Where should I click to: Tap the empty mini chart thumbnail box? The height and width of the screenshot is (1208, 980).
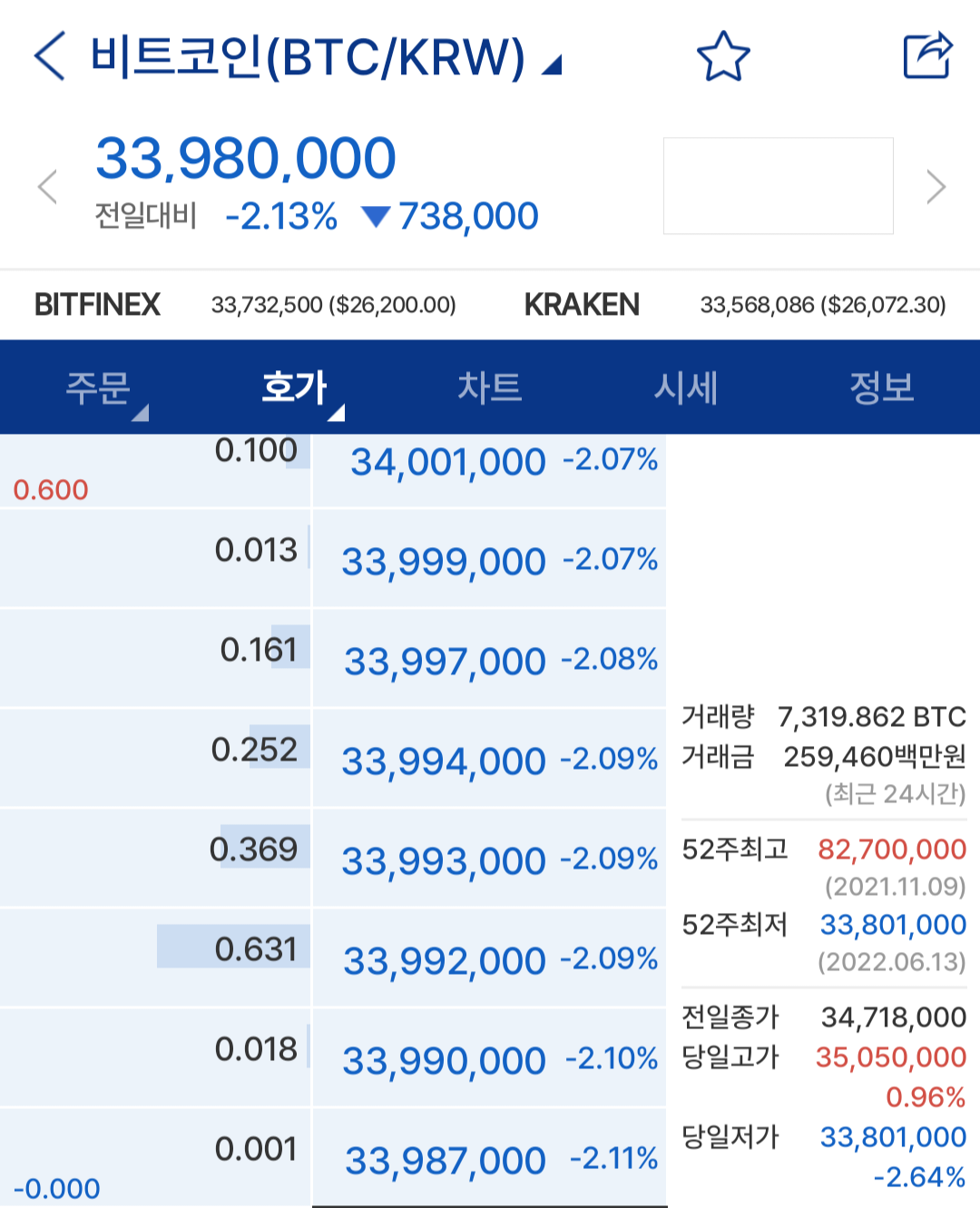[x=778, y=186]
